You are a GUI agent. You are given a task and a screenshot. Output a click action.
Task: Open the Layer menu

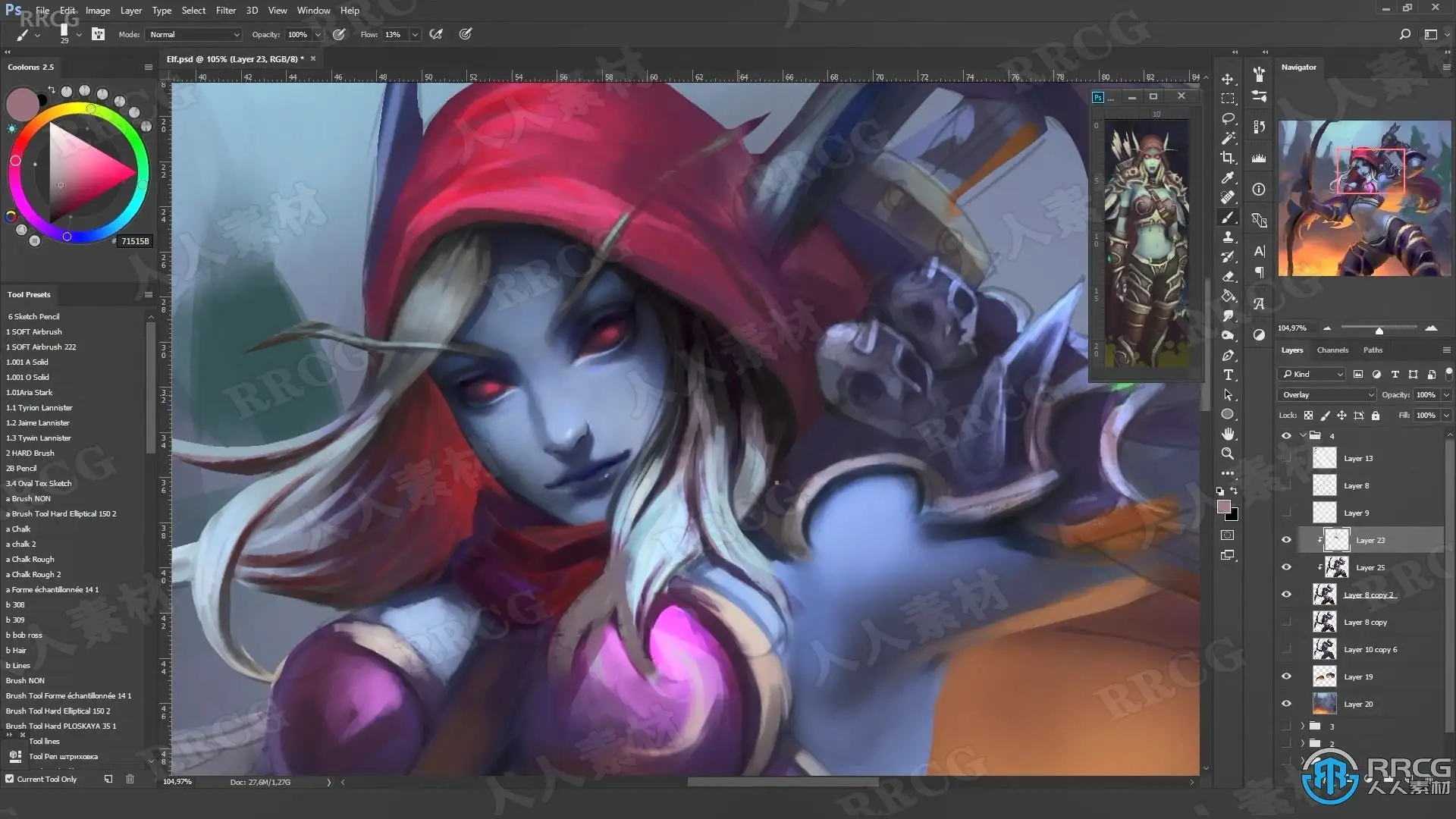pyautogui.click(x=131, y=11)
